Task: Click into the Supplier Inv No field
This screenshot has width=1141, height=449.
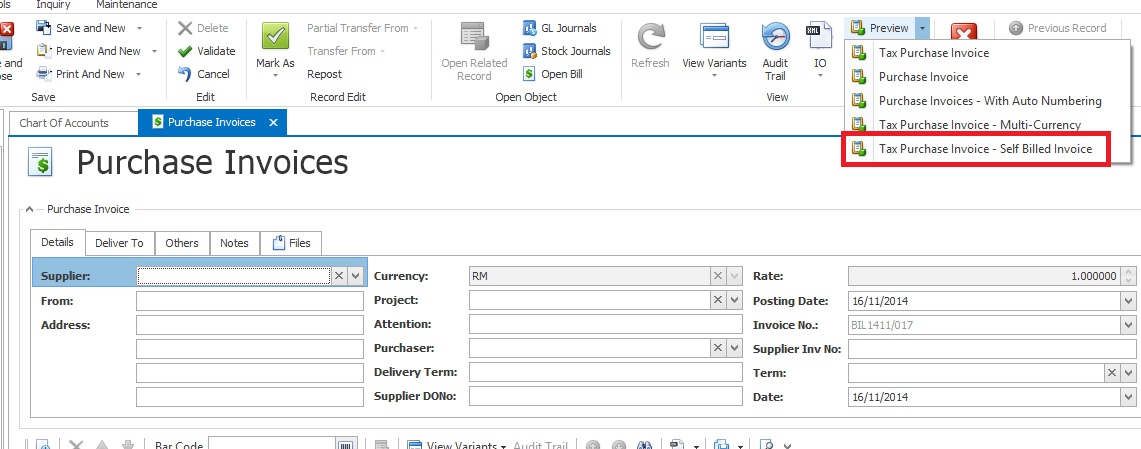Action: pos(992,349)
